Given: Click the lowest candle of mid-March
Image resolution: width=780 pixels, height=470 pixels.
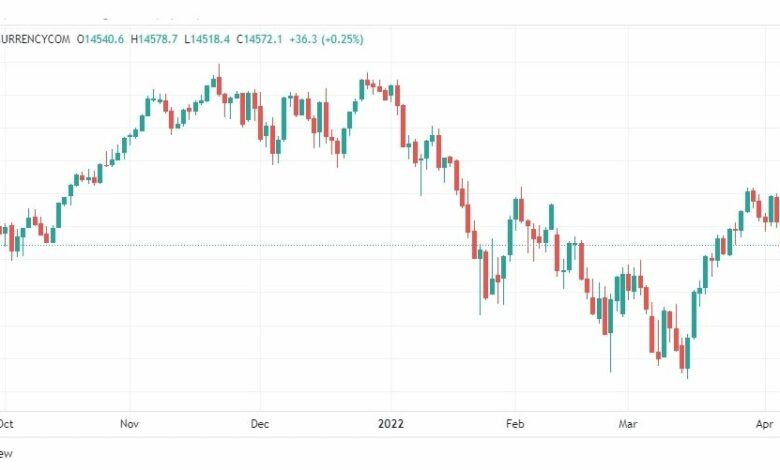Looking at the screenshot, I should 687,356.
